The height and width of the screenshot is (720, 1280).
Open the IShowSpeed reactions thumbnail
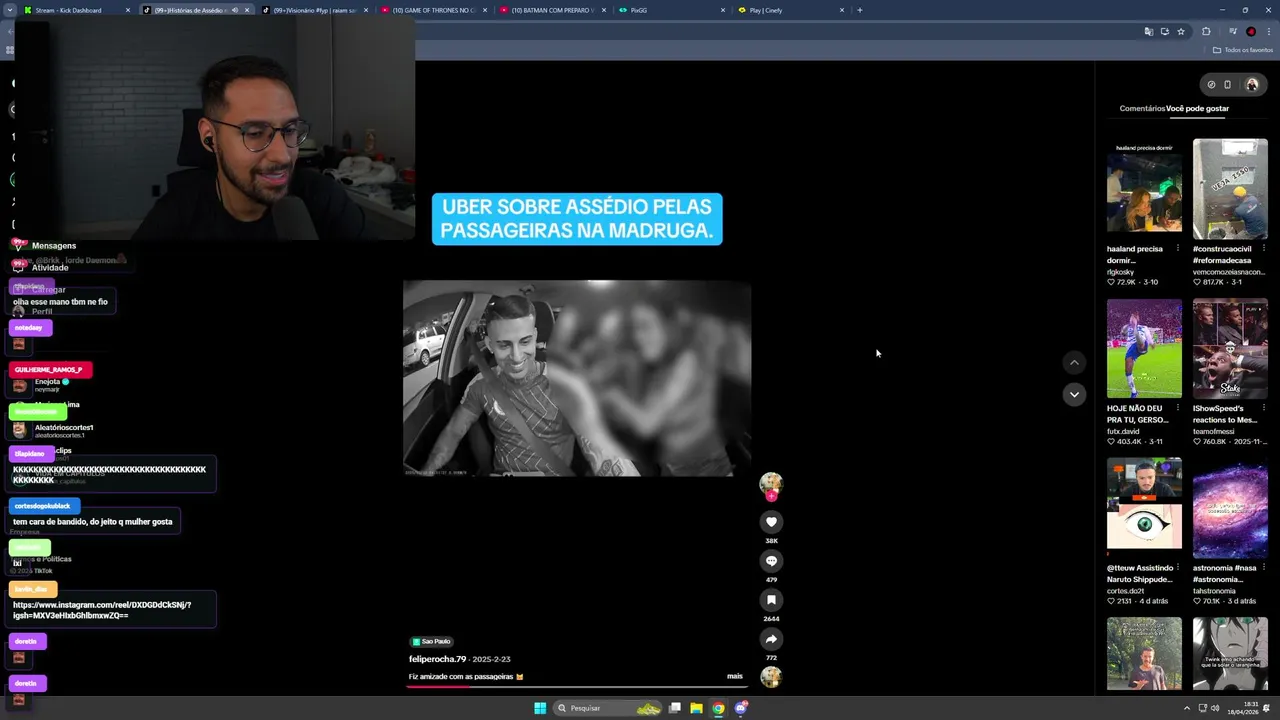click(x=1230, y=349)
